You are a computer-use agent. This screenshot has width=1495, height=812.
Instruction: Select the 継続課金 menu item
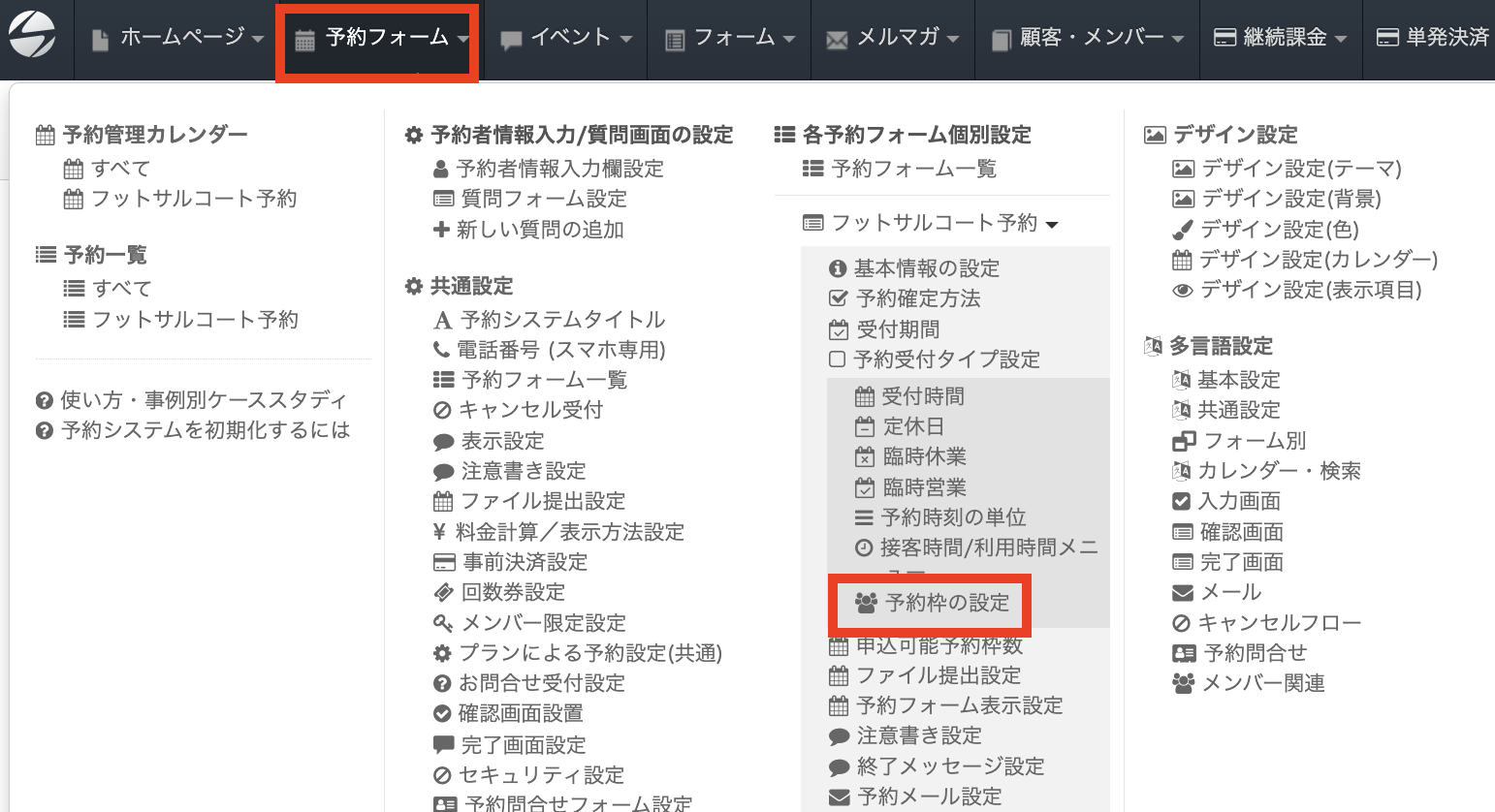click(x=1281, y=39)
